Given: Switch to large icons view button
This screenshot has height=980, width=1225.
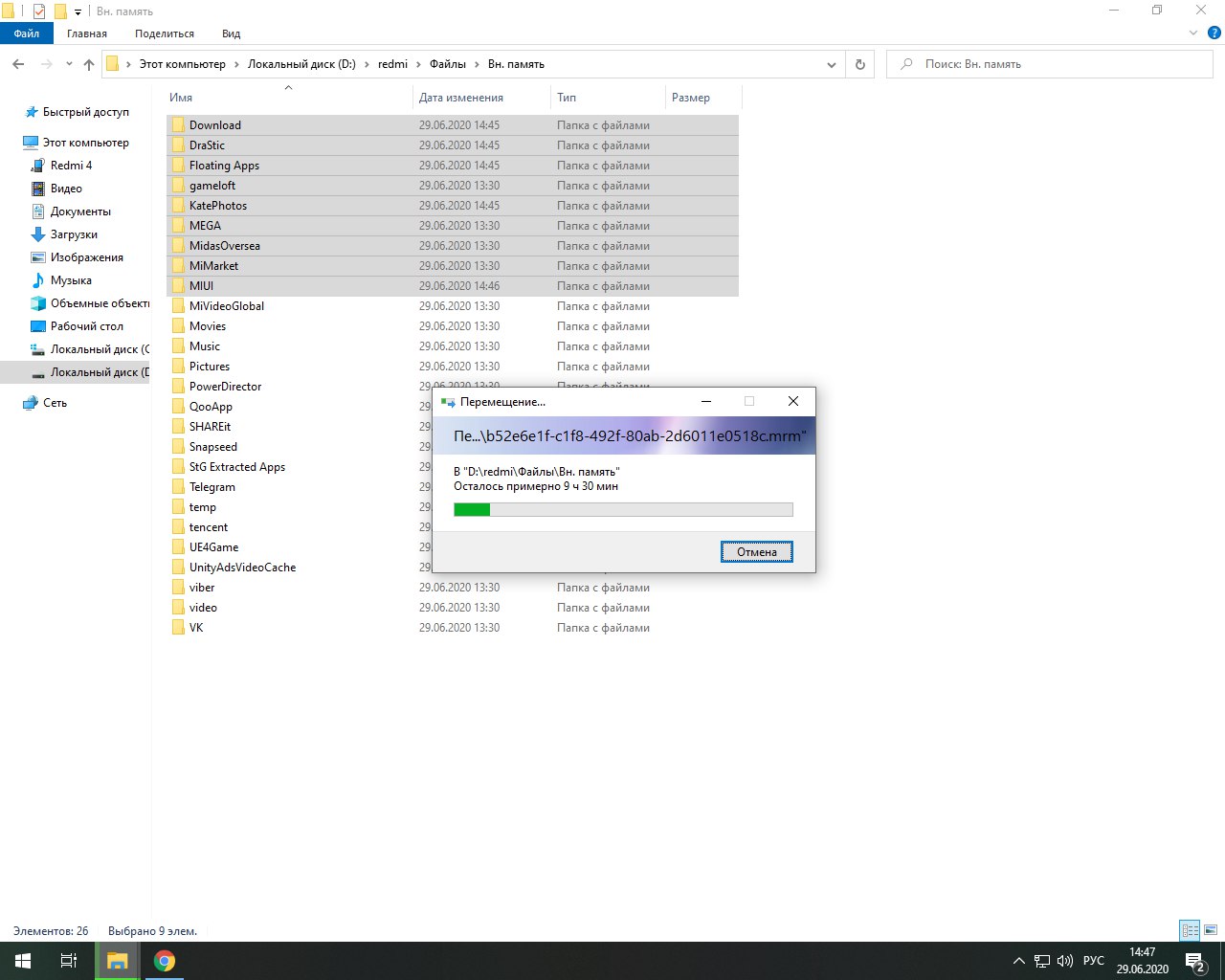Looking at the screenshot, I should pyautogui.click(x=1211, y=930).
